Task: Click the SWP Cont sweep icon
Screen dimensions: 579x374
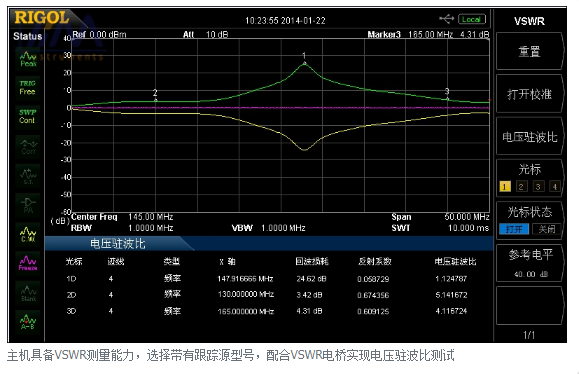Action: point(28,116)
